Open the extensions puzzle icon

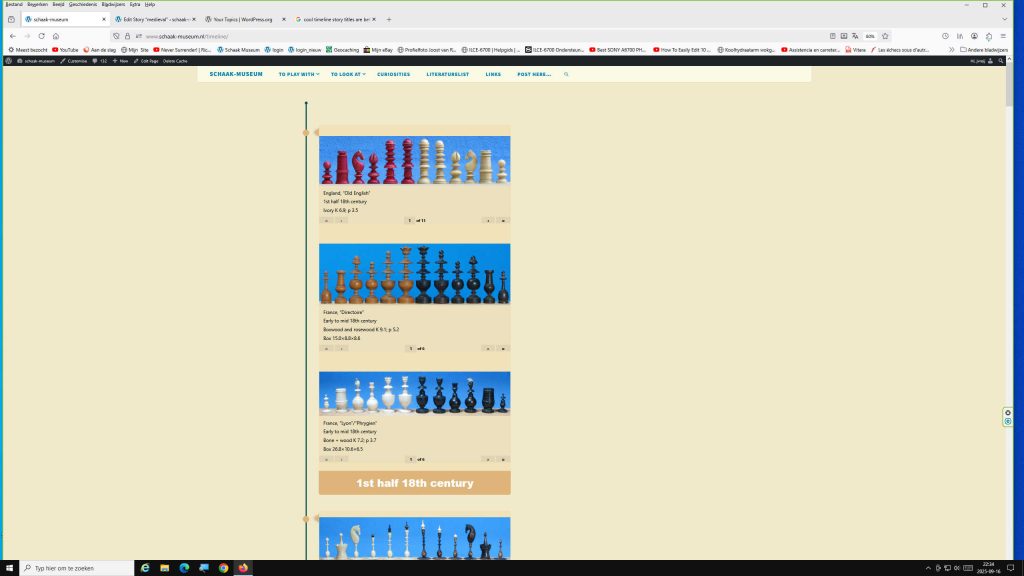click(988, 36)
